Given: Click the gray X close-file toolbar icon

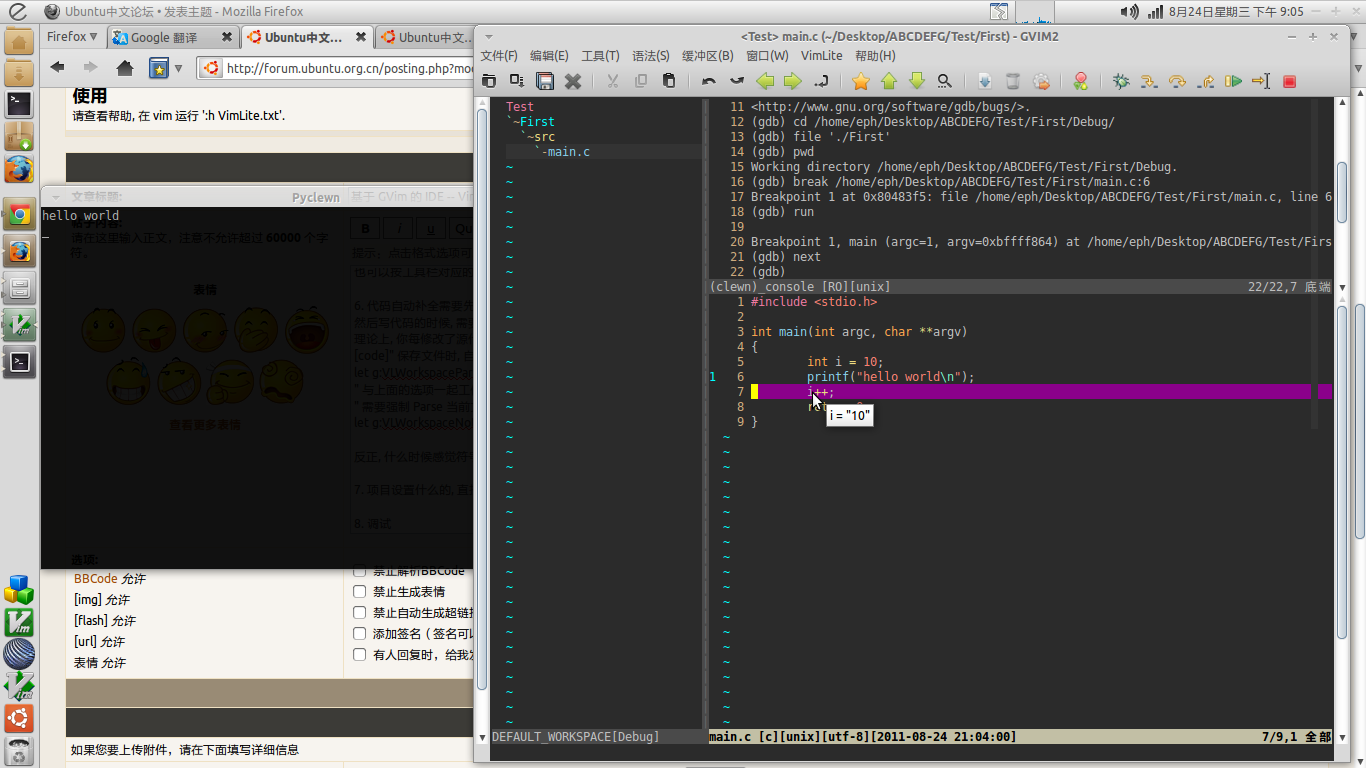Looking at the screenshot, I should (x=573, y=81).
